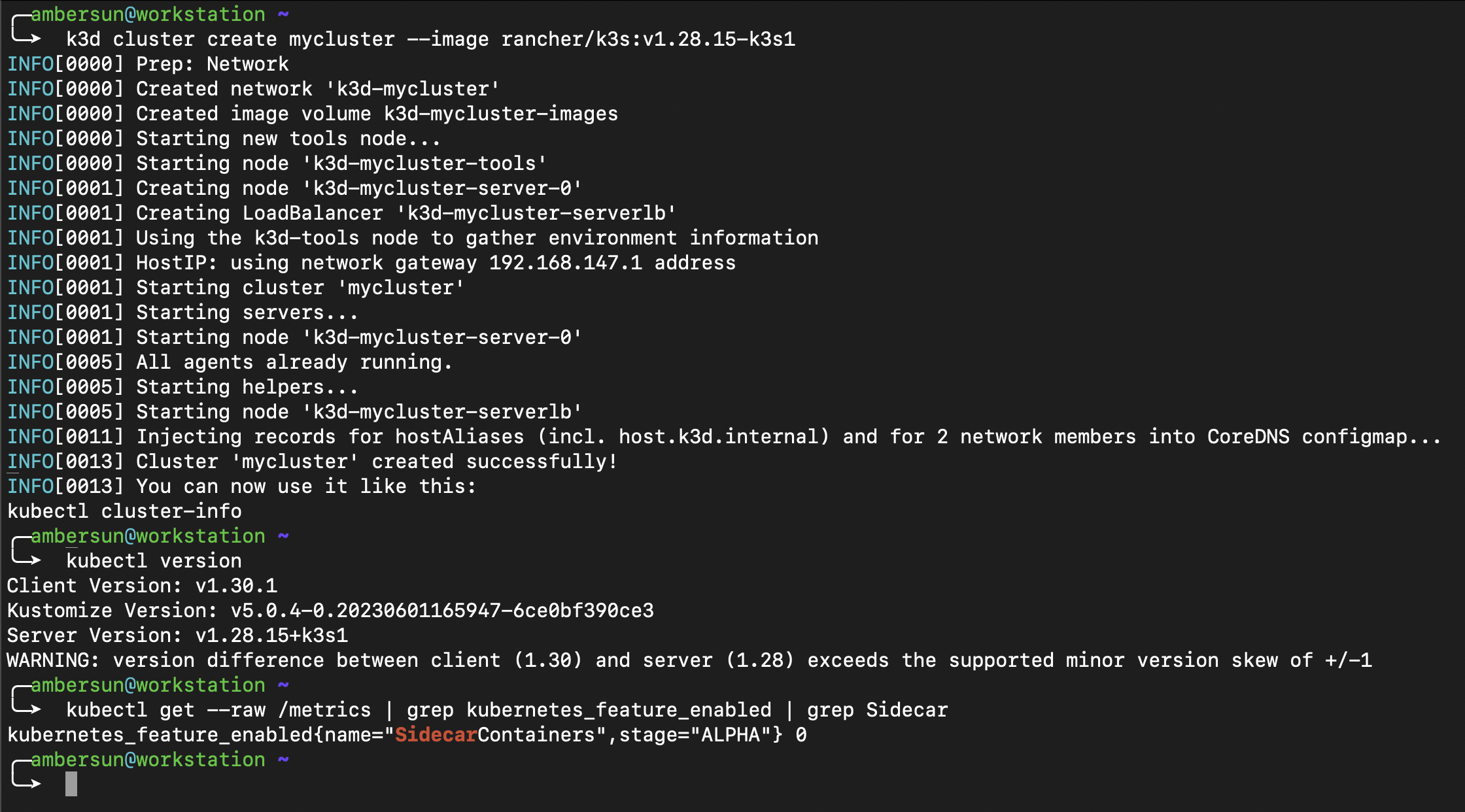Click the WARNING version skew message
Screen dimensions: 1465x812
(x=689, y=660)
